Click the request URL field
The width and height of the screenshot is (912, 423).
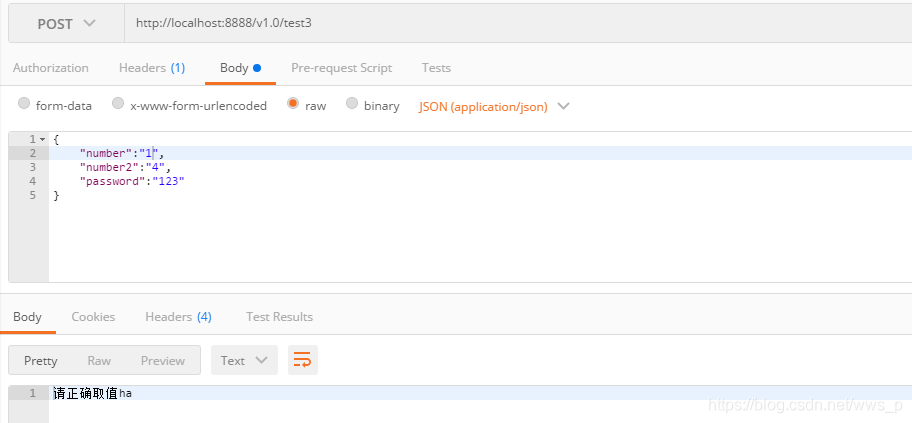[x=518, y=24]
